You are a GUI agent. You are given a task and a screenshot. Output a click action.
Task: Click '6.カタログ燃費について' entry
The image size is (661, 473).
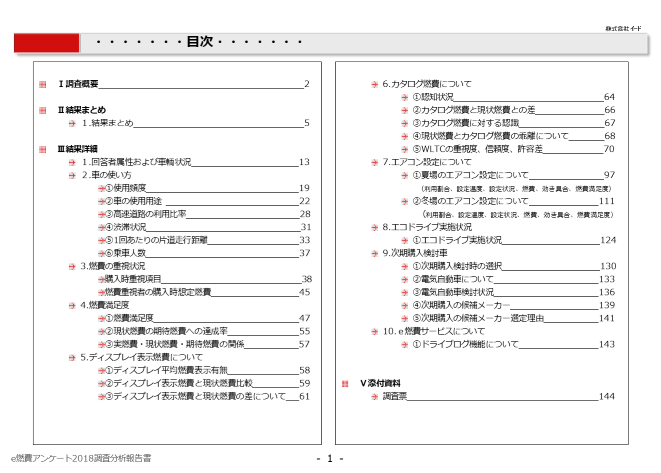click(x=427, y=84)
